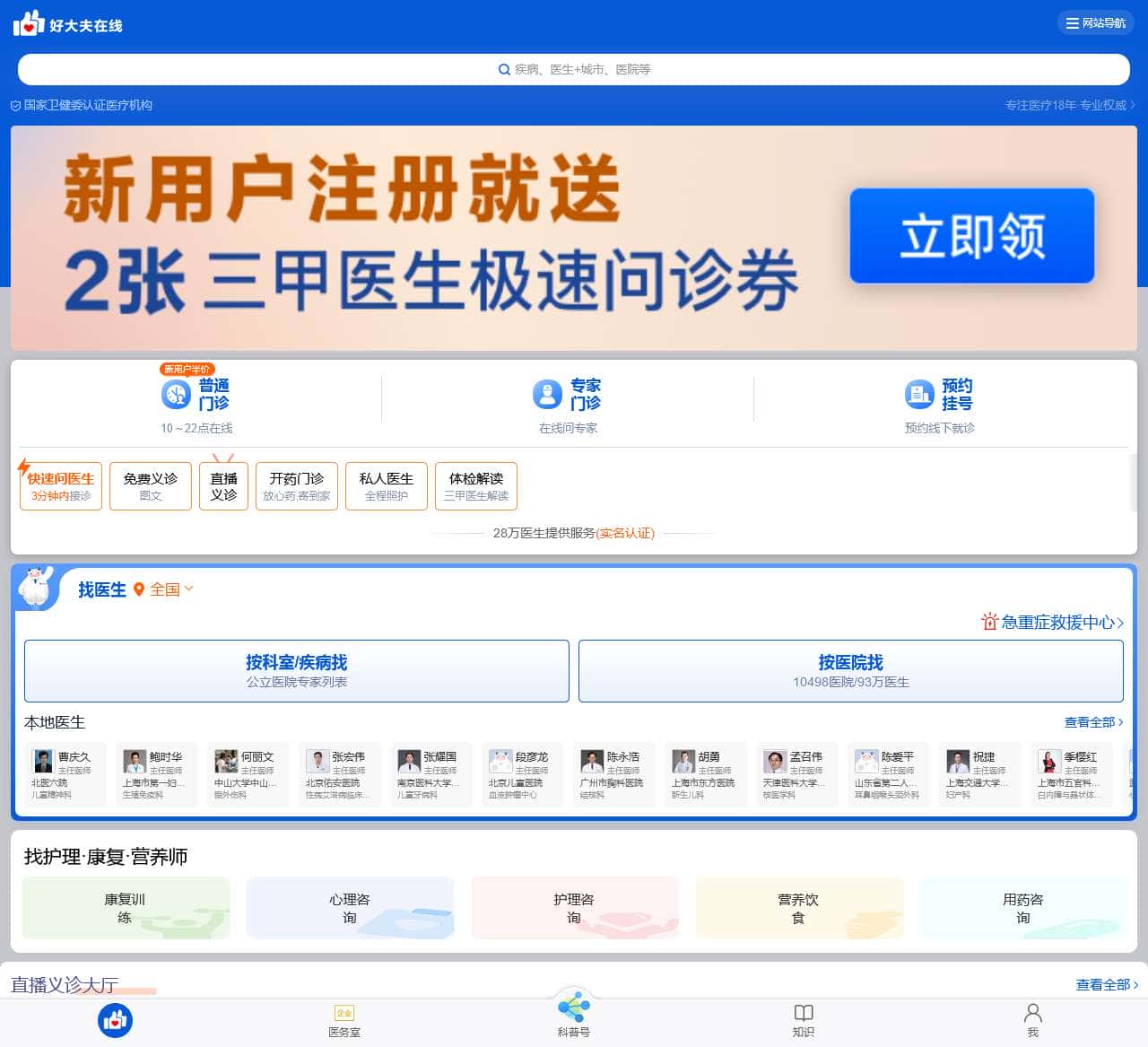Open doctor card 张耀国
Viewport: 1148px width, 1047px height.
(x=431, y=774)
